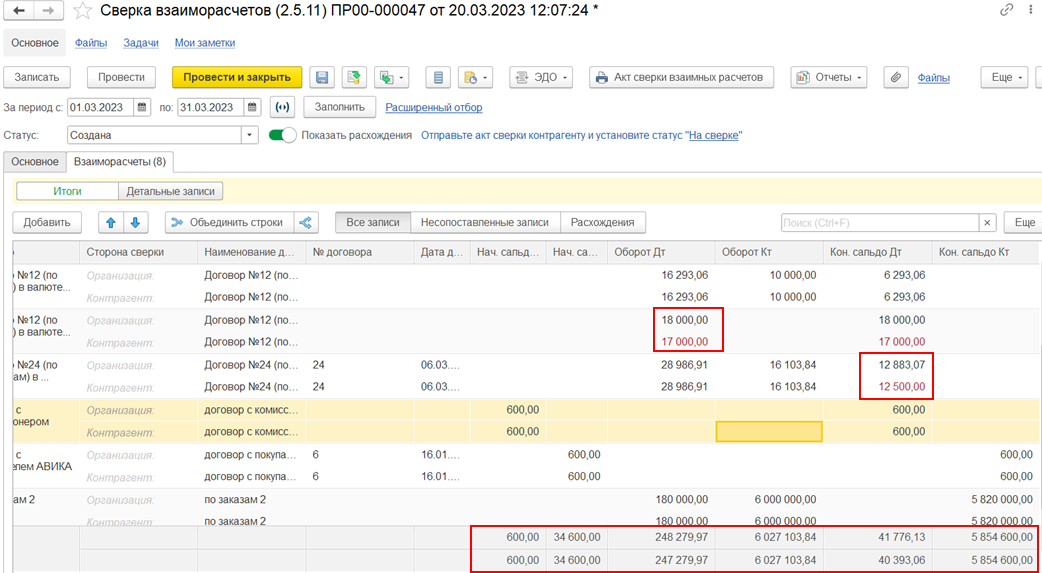Switch to Детальные записи view
The width and height of the screenshot is (1042, 573).
point(170,191)
